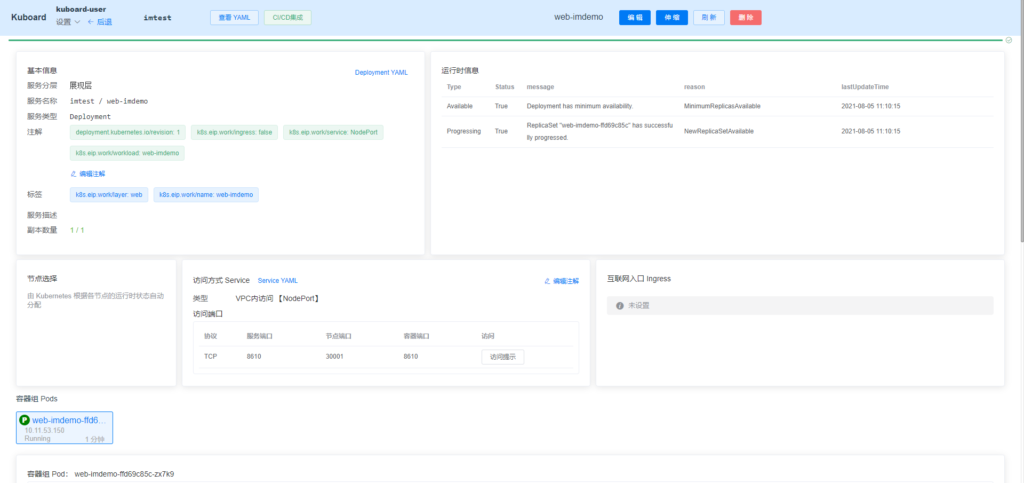The height and width of the screenshot is (483, 1024).
Task: Click 编辑注解 in the Service panel
Action: [x=561, y=281]
